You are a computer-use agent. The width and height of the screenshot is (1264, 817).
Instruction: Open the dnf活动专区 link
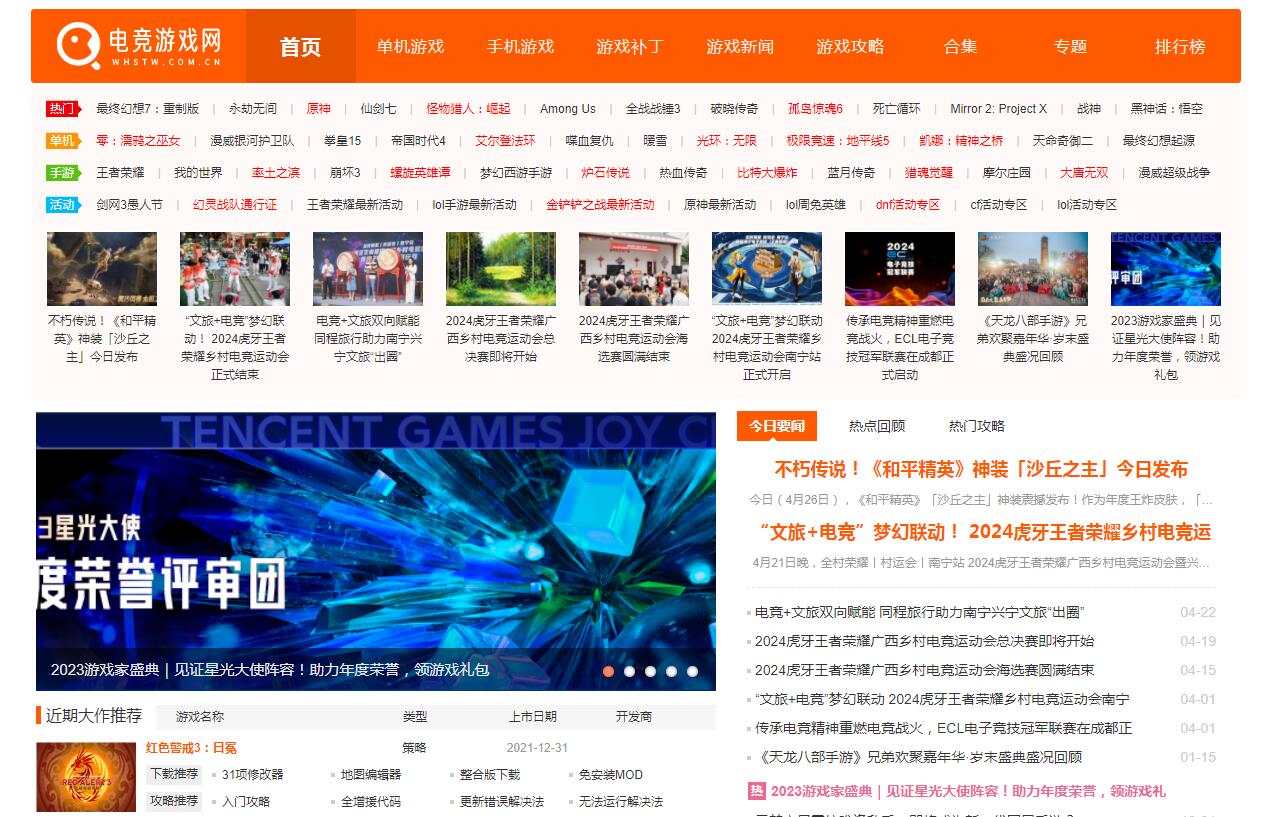[x=908, y=204]
